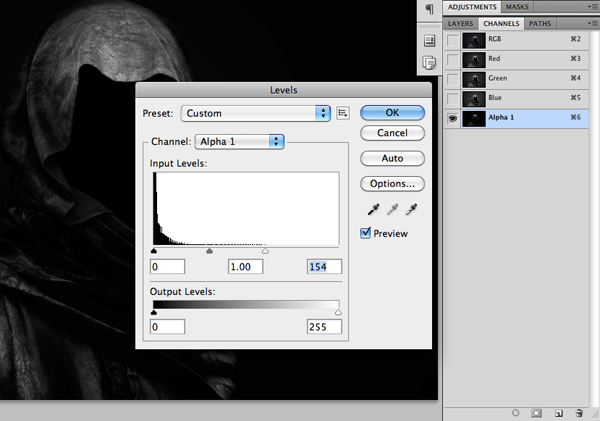Click the Auto button
Screen dimensions: 600x421
392,158
